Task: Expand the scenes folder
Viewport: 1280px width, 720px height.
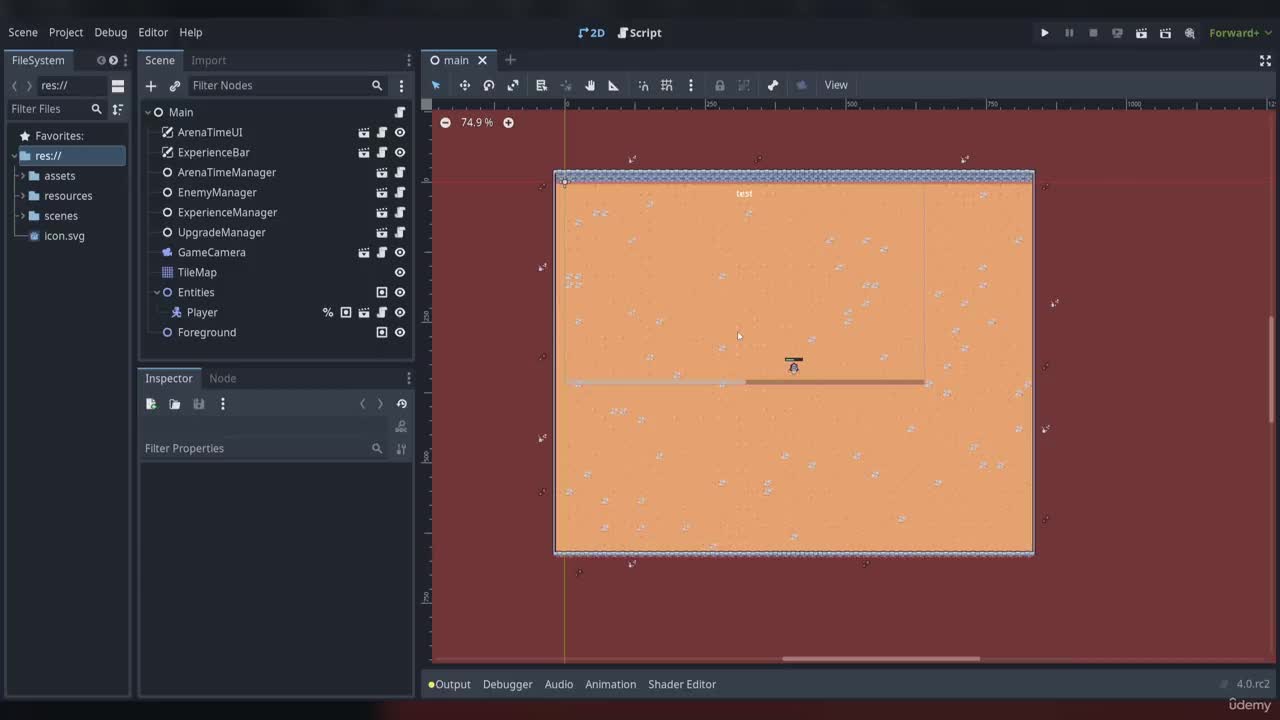Action: 22,216
